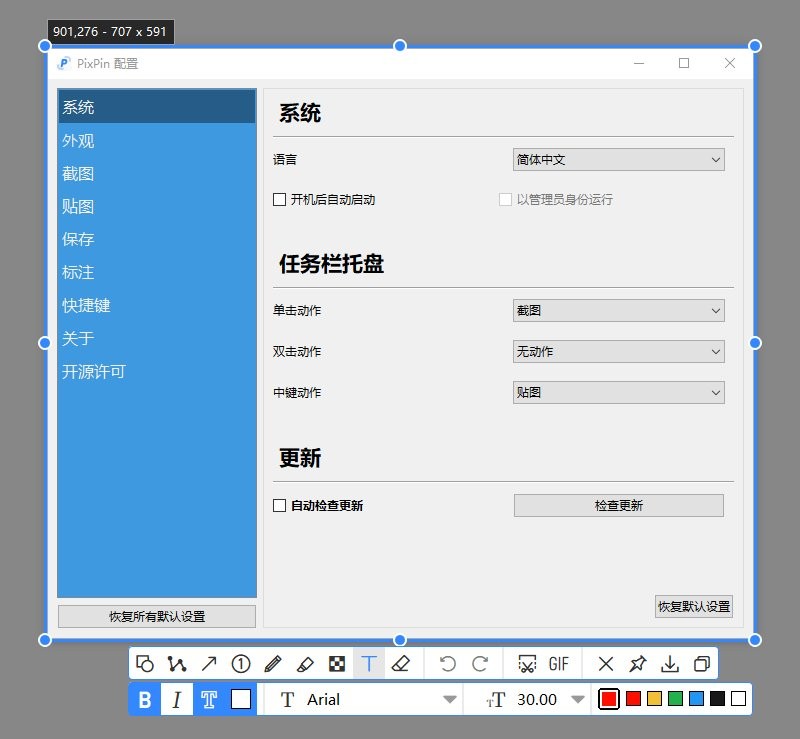The height and width of the screenshot is (739, 800).
Task: Toggle 以管理员身份运行 checkbox
Action: 506,199
